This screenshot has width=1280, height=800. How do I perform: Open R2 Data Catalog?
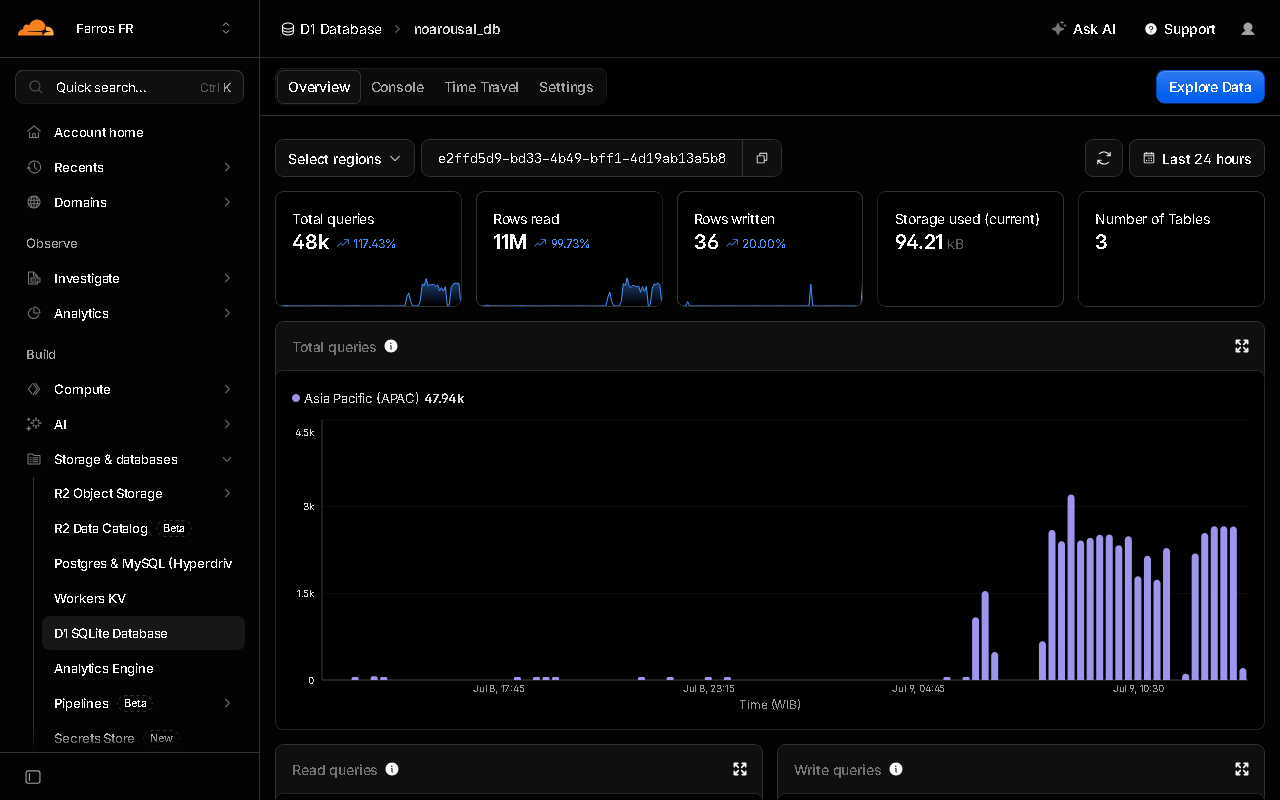coord(101,528)
